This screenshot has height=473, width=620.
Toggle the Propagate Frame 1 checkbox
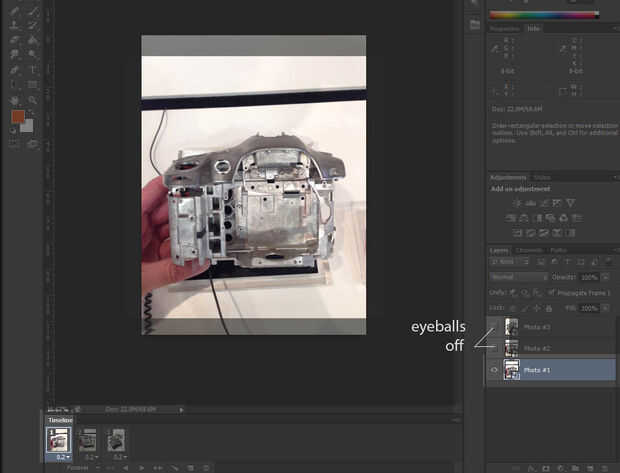551,293
